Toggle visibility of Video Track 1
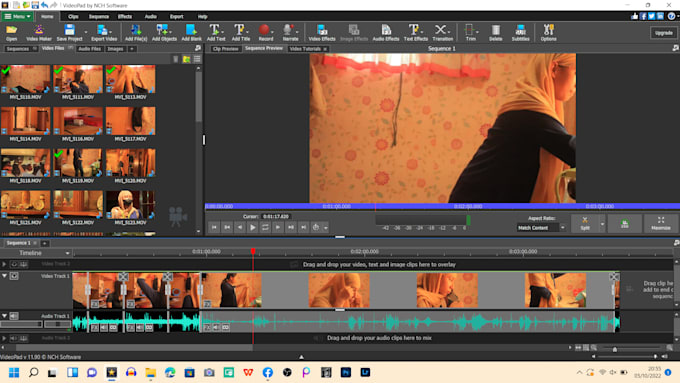680x383 pixels. click(14, 276)
